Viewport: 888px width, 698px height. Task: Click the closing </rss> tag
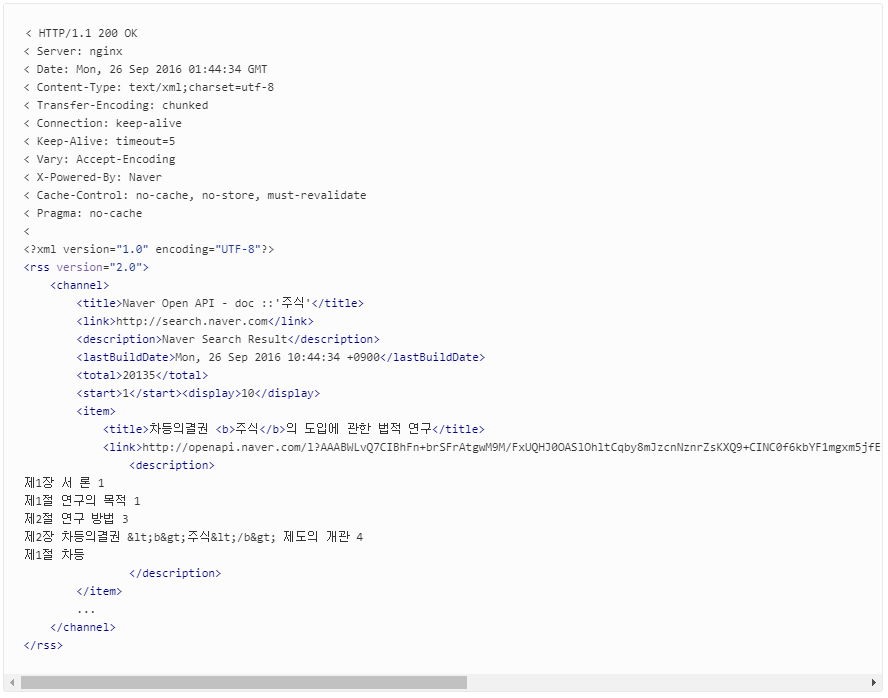(x=43, y=645)
